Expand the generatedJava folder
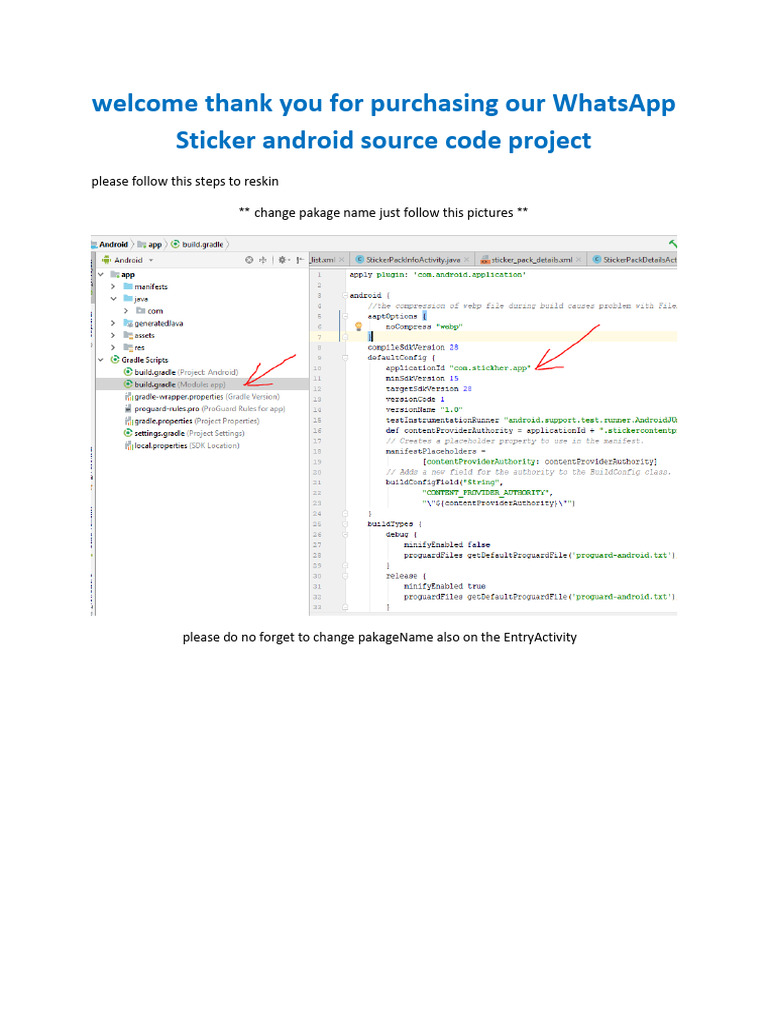 113,323
